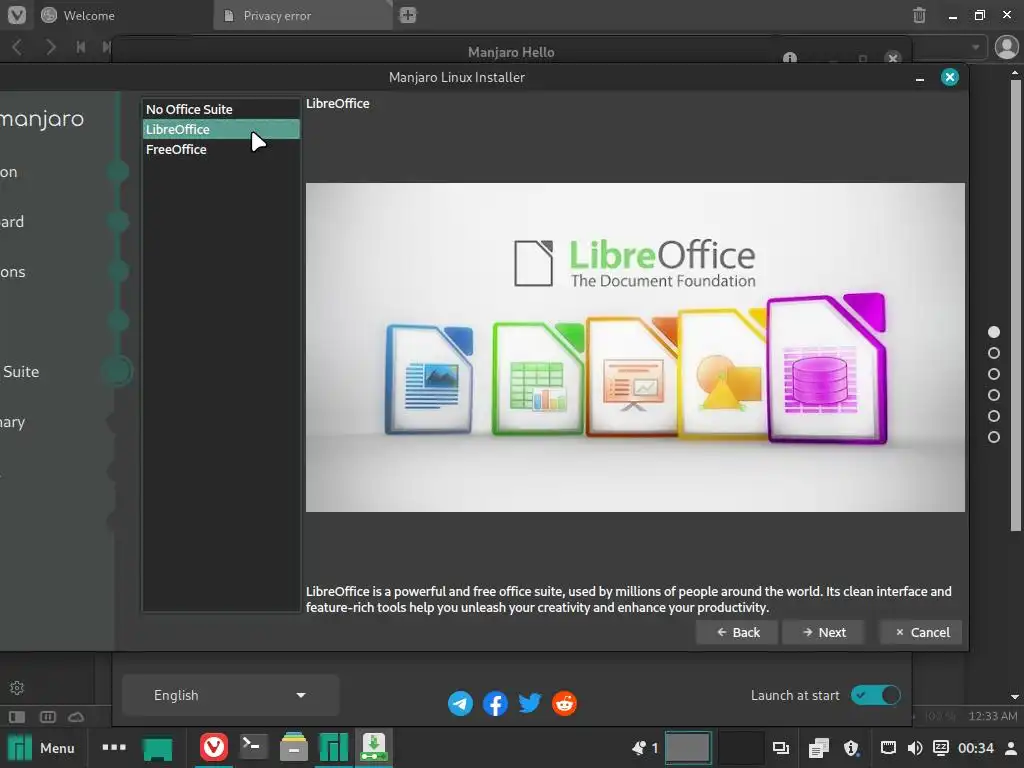Switch to Manjaro Hello taskbar entry
This screenshot has height=768, width=1024.
(x=334, y=747)
